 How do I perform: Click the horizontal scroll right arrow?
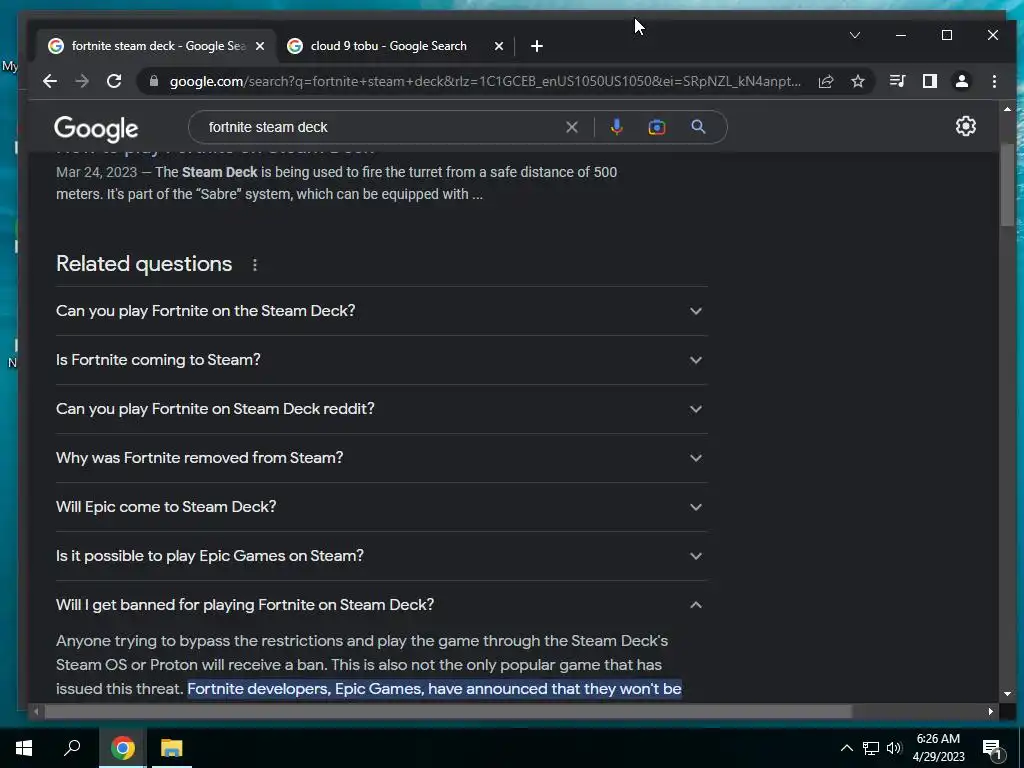(991, 711)
